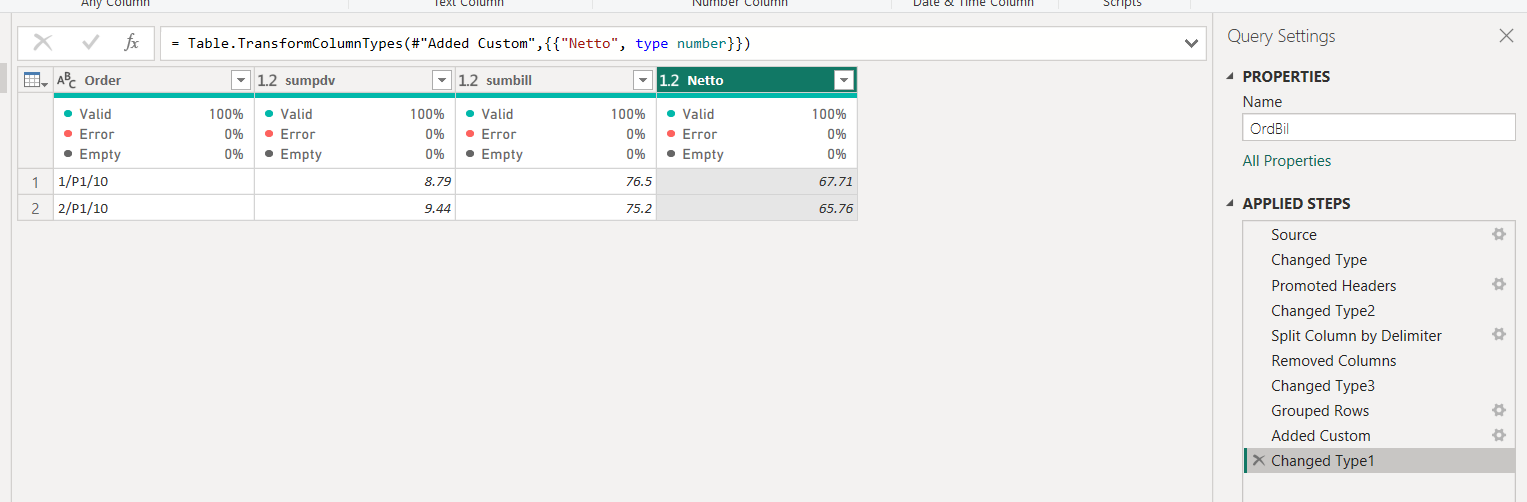Cancel formula edit with the X icon
The height and width of the screenshot is (502, 1527).
click(x=43, y=43)
